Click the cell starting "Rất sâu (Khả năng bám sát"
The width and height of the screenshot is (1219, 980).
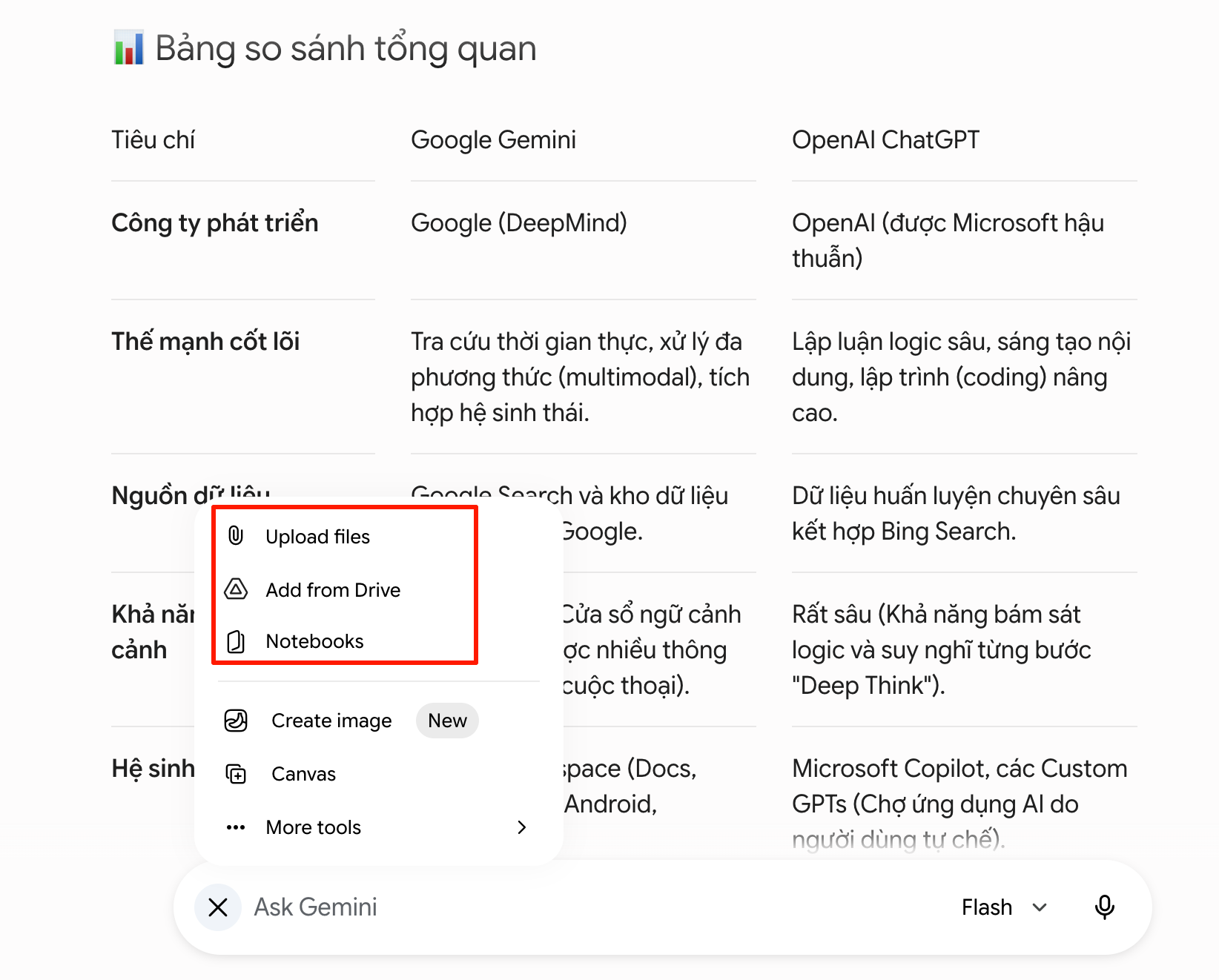pos(942,650)
